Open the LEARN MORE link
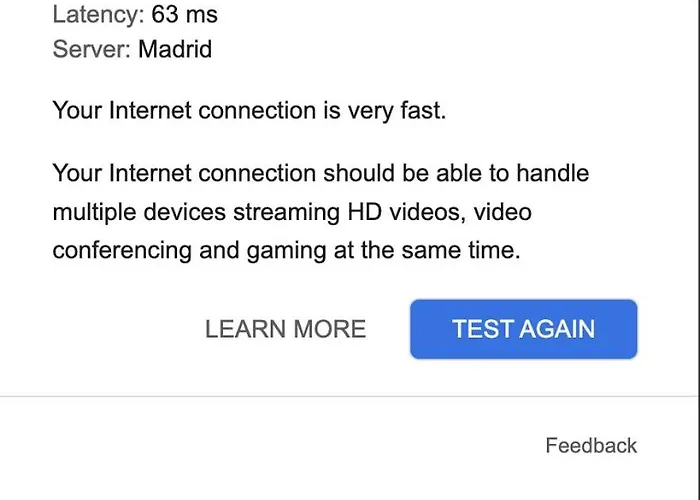The height and width of the screenshot is (500, 700). (285, 329)
